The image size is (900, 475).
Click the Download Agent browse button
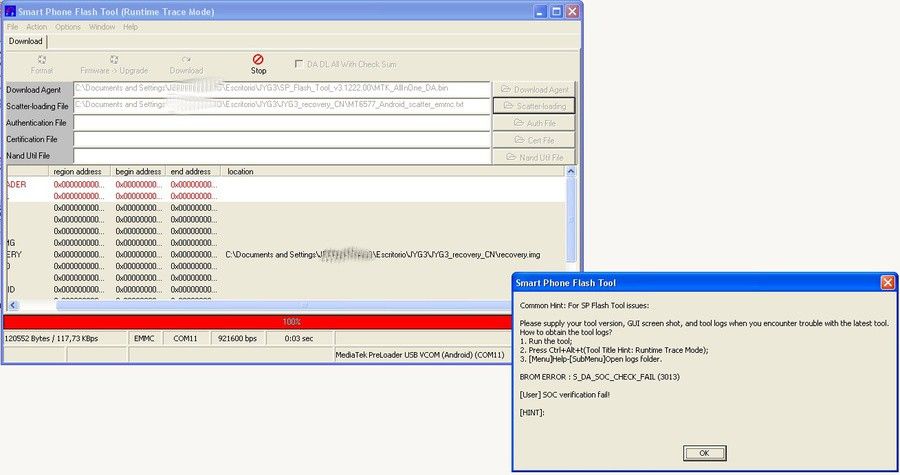point(534,89)
